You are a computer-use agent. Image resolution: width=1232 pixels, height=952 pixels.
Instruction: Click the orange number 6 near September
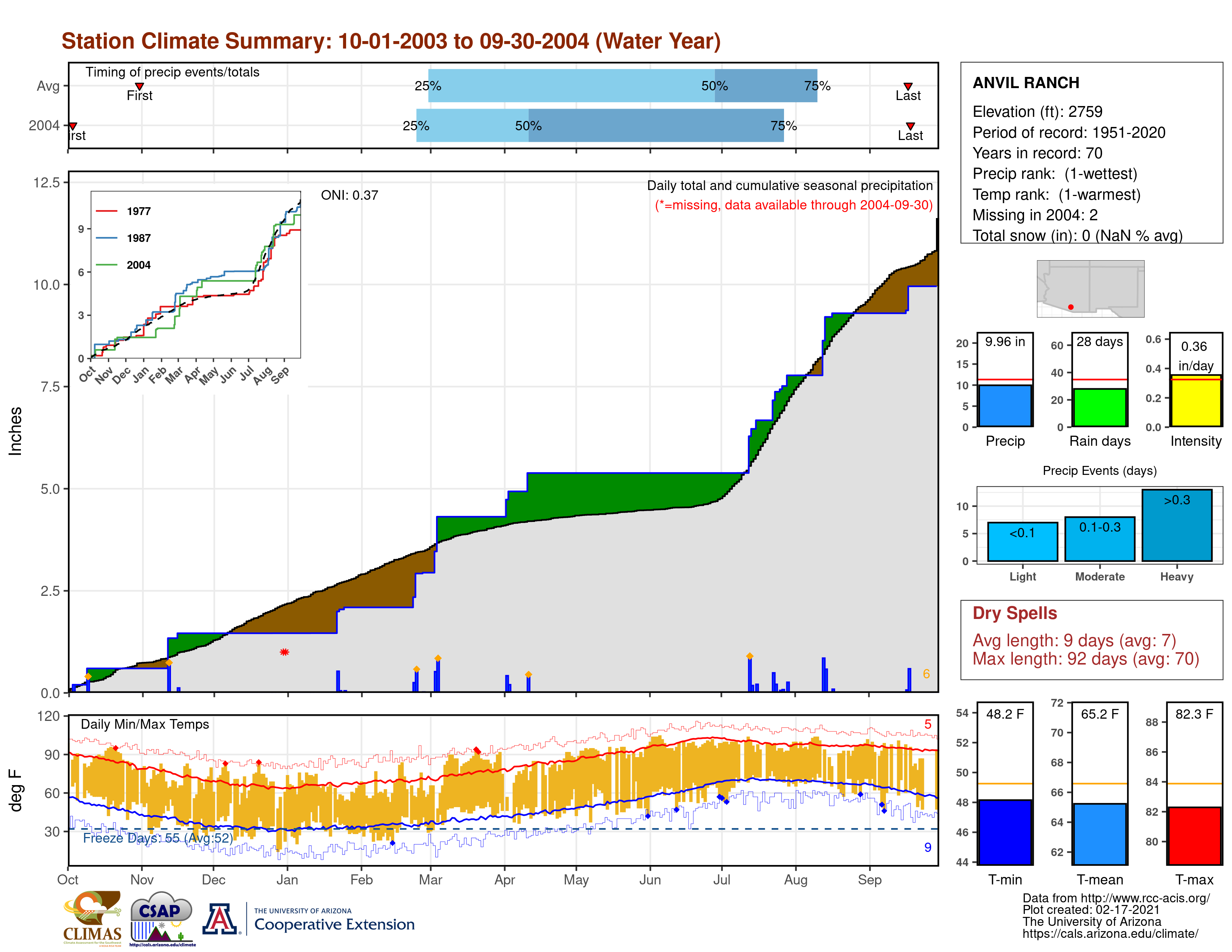[x=926, y=674]
